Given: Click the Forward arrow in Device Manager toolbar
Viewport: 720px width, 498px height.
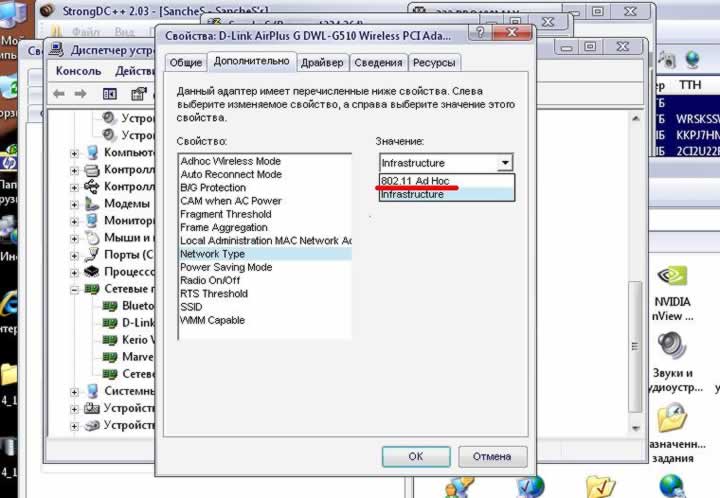Looking at the screenshot, I should point(80,94).
